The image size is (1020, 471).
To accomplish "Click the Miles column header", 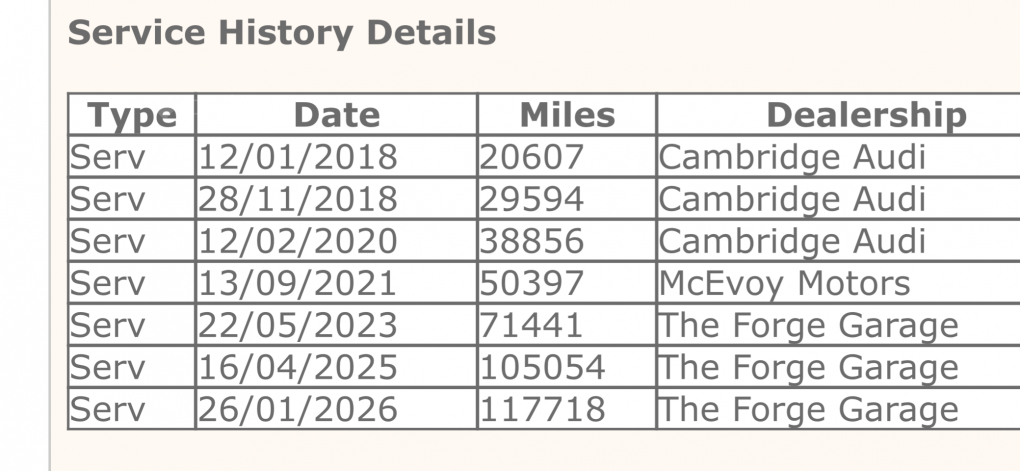I will (x=567, y=115).
